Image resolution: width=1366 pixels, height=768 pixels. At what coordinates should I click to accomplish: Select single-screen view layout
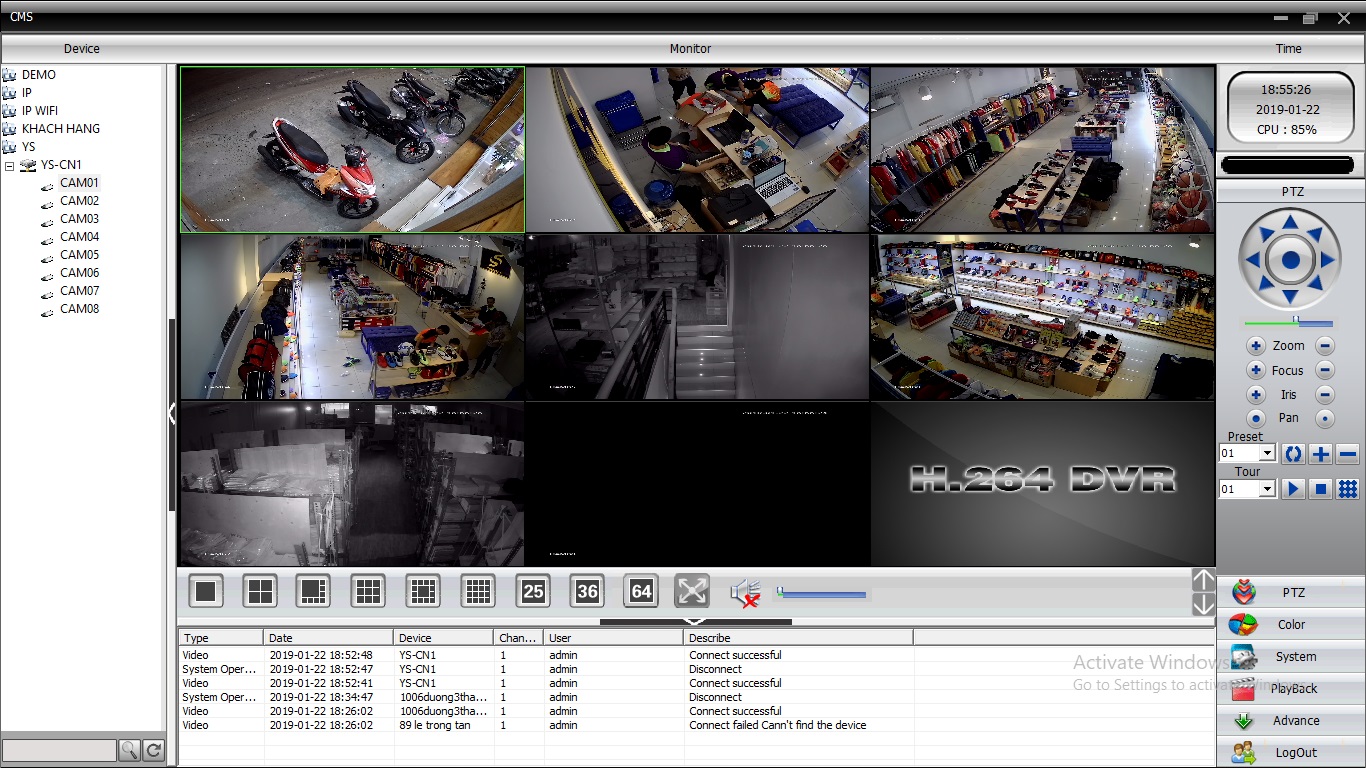(205, 591)
